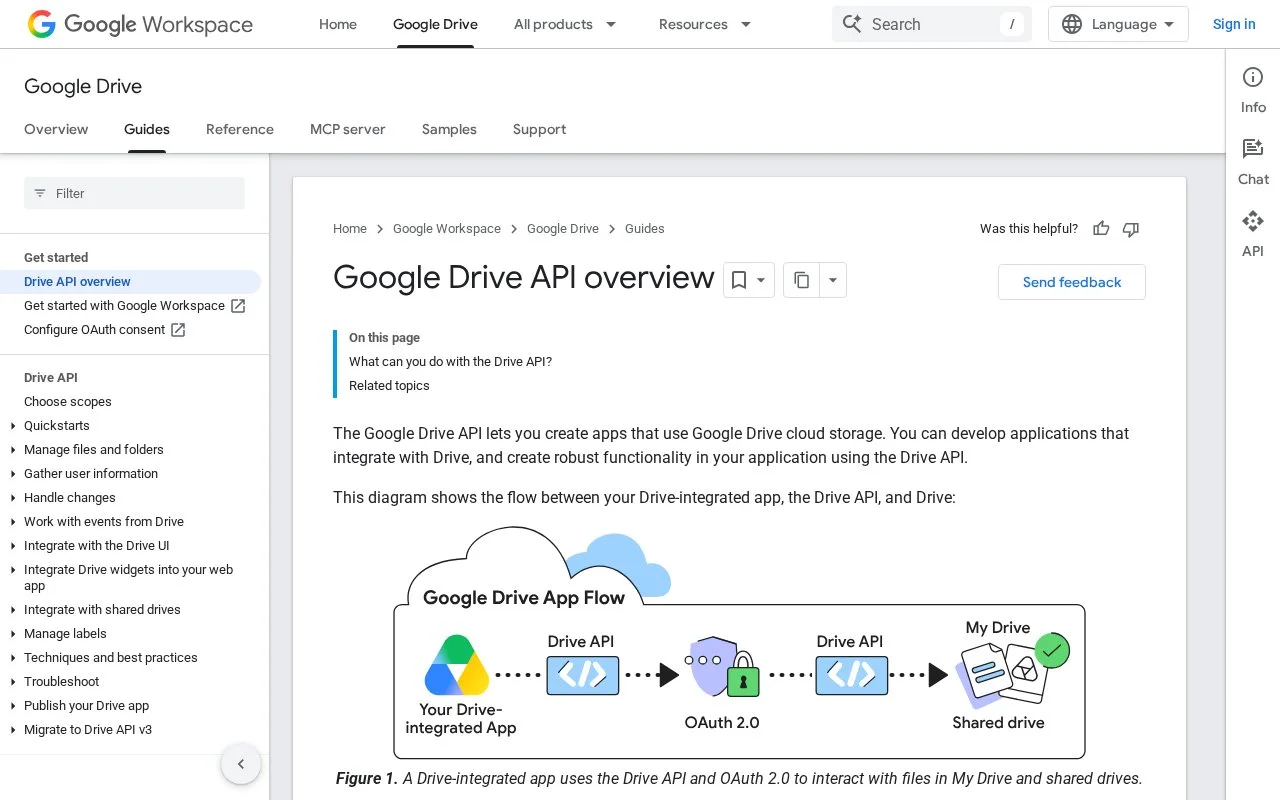The height and width of the screenshot is (800, 1280).
Task: Click Google Workspace in the breadcrumb
Action: [447, 229]
